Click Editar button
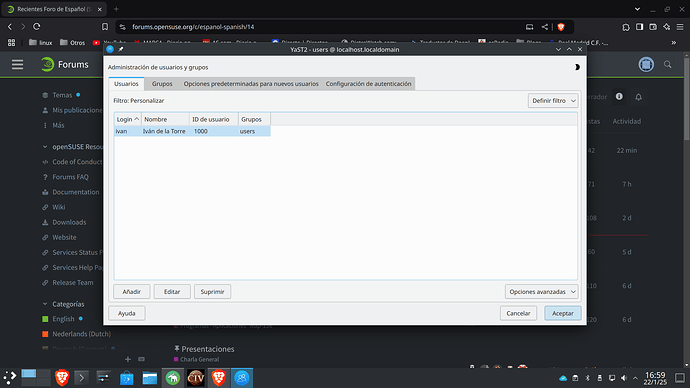Image resolution: width=690 pixels, height=388 pixels. pyautogui.click(x=172, y=292)
